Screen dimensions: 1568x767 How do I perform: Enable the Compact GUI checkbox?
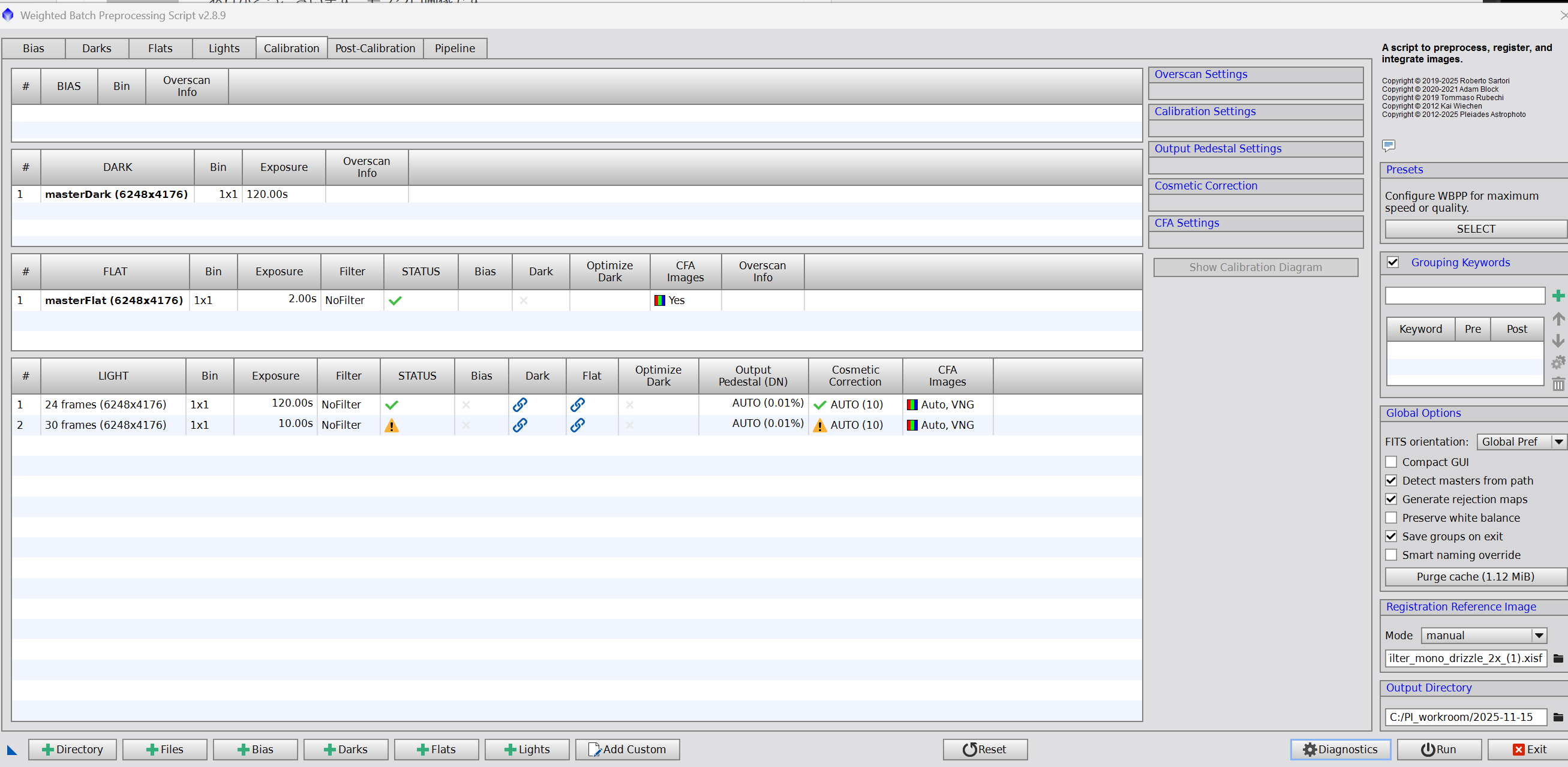pos(1391,462)
